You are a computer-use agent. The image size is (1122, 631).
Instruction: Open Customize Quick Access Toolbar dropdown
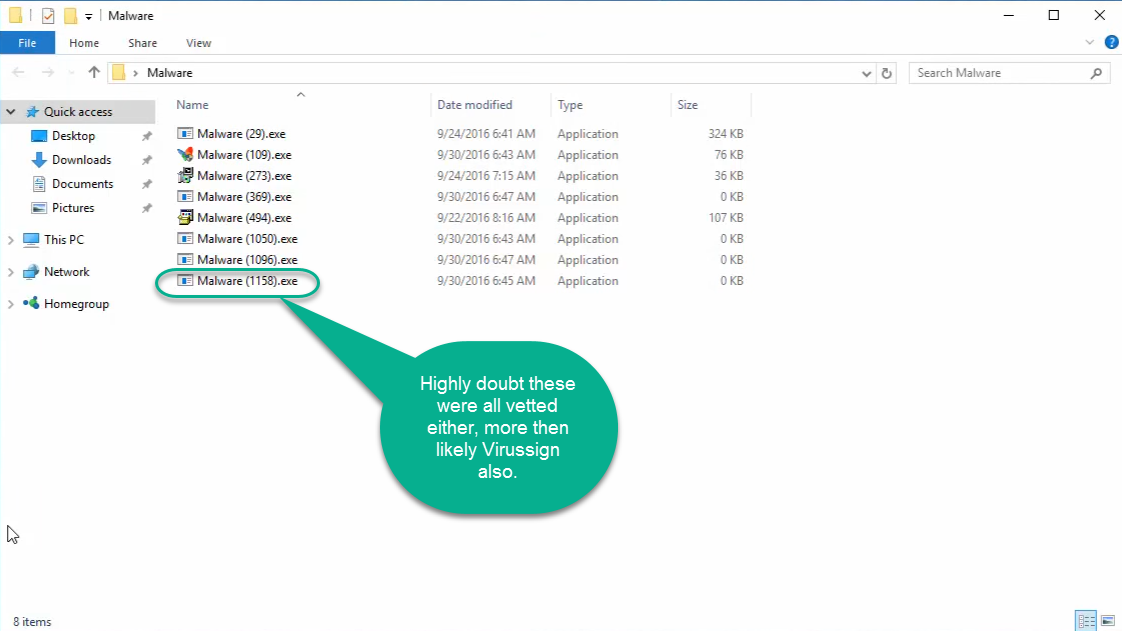pos(88,16)
